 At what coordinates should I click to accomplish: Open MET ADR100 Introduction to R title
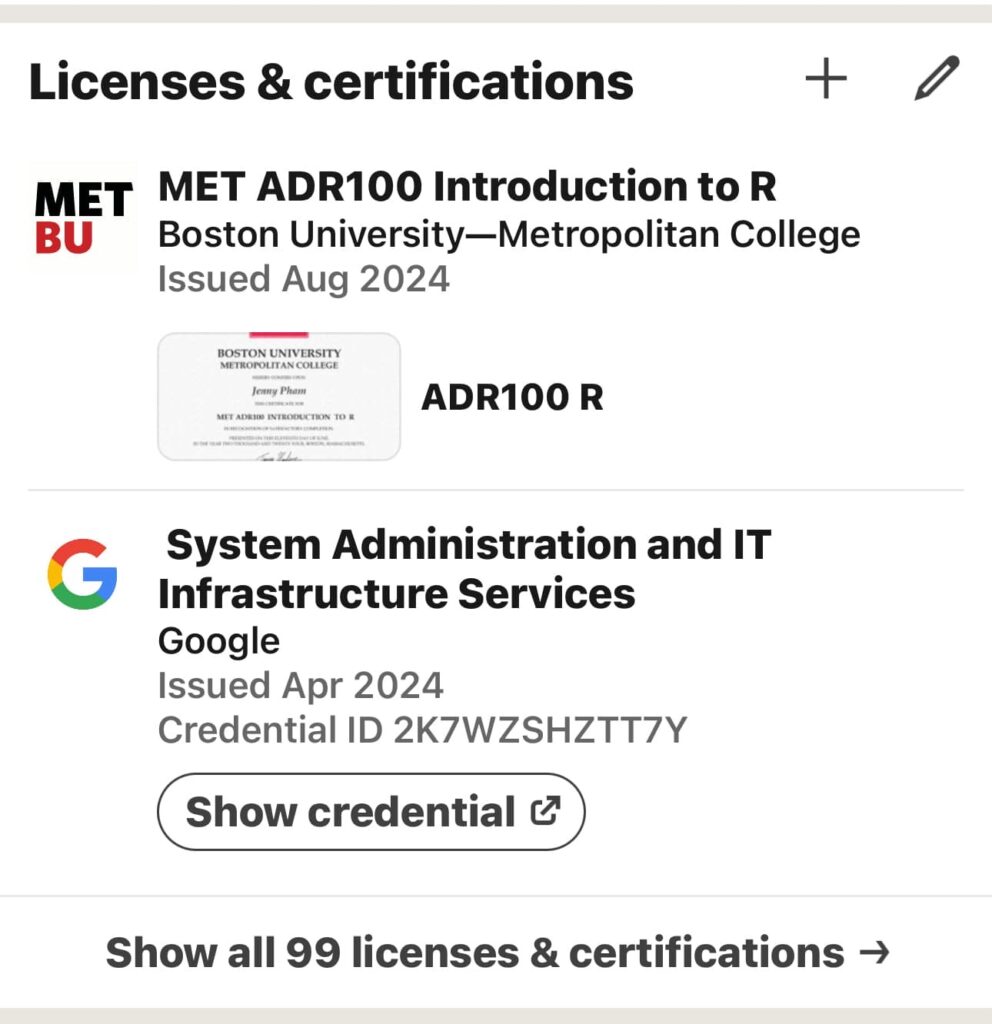(x=468, y=187)
